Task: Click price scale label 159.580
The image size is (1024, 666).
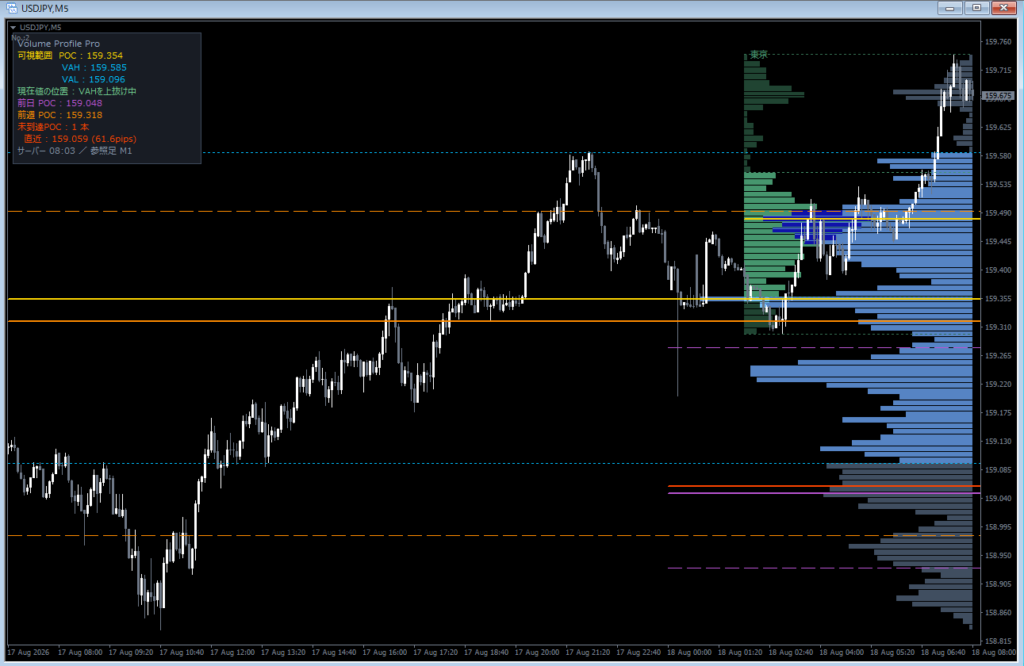Action: click(x=998, y=156)
